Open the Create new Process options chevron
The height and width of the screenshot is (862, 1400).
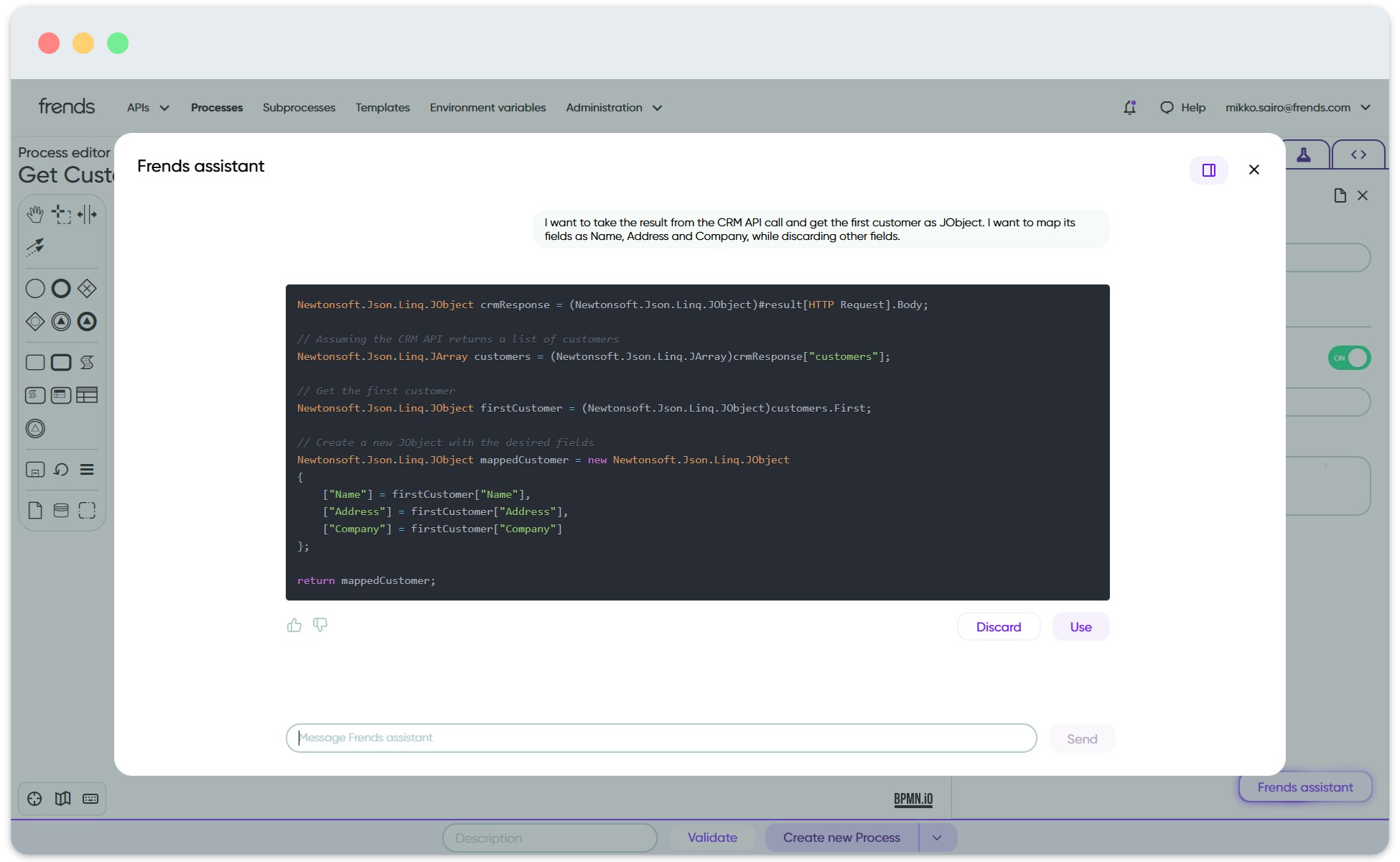[937, 837]
